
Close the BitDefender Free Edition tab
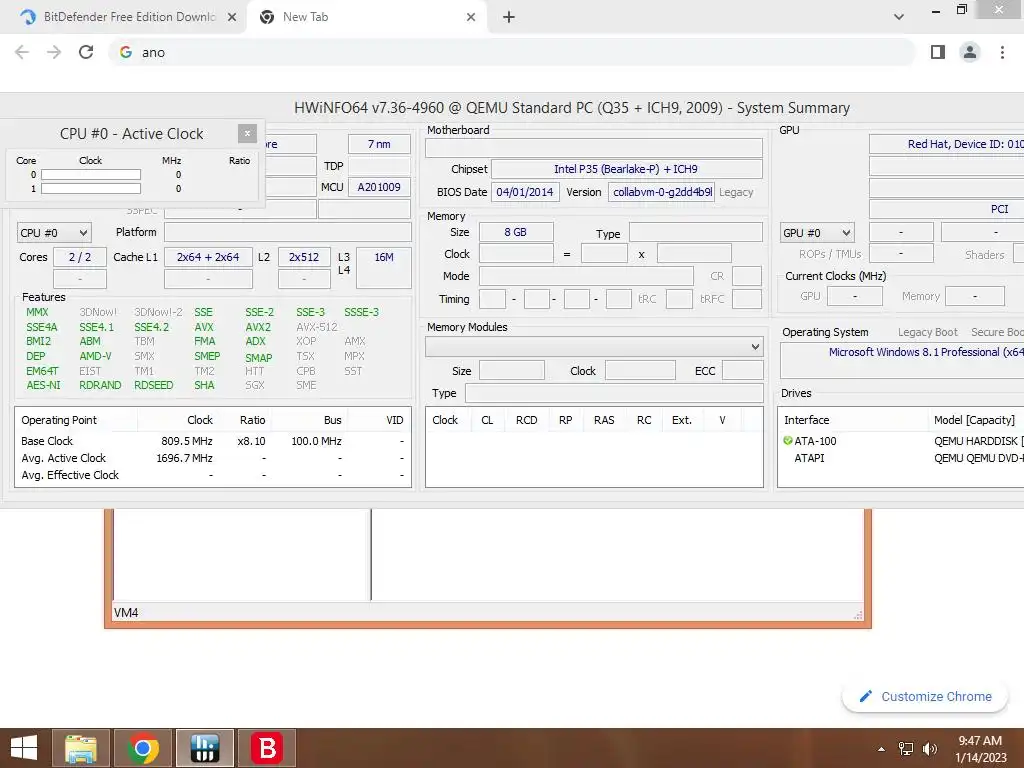232,17
